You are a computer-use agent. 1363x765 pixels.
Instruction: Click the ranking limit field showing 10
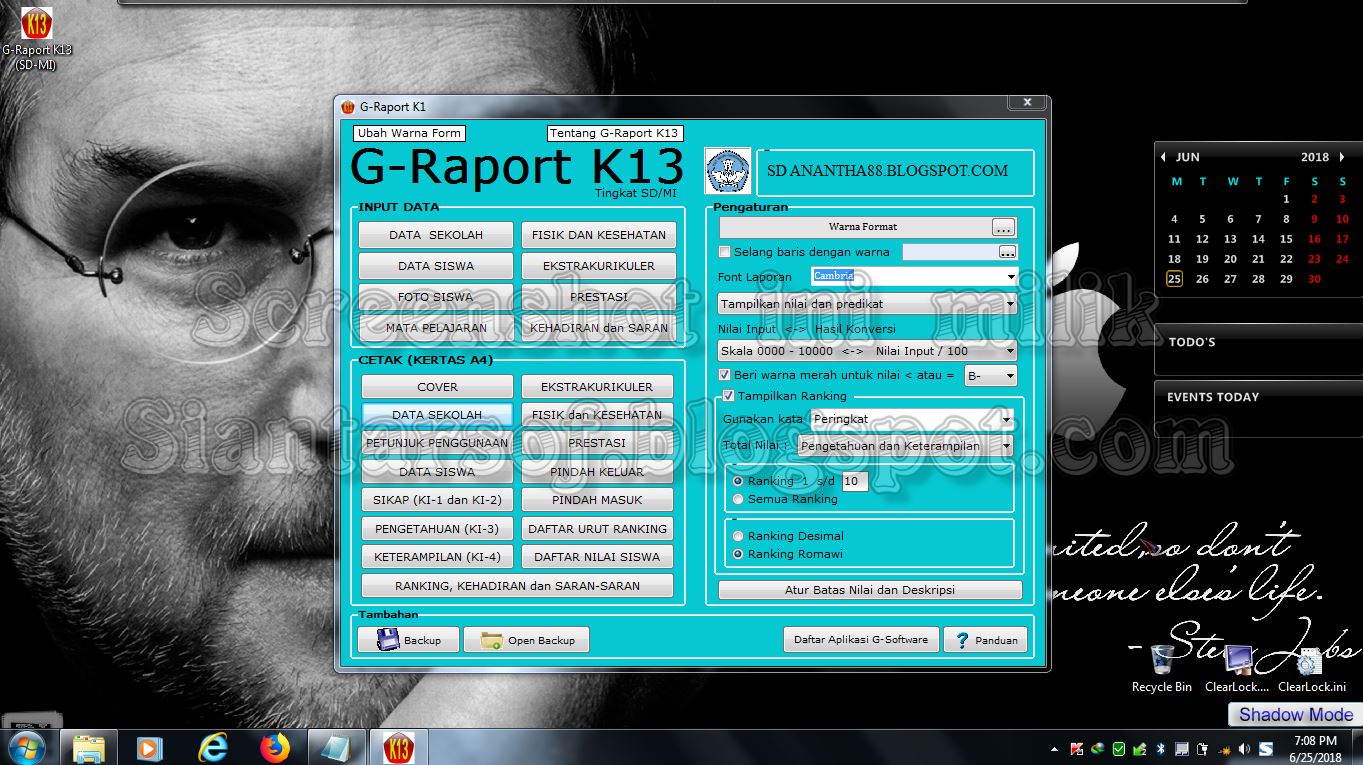pos(854,481)
